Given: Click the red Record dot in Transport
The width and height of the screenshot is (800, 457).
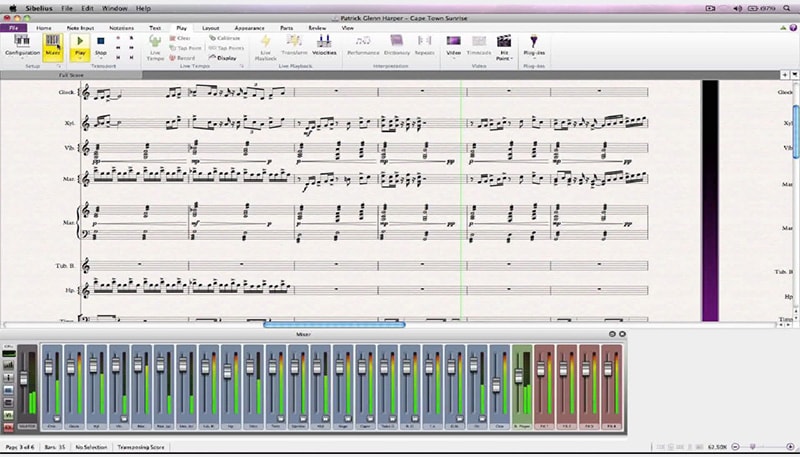Looking at the screenshot, I should 118,38.
